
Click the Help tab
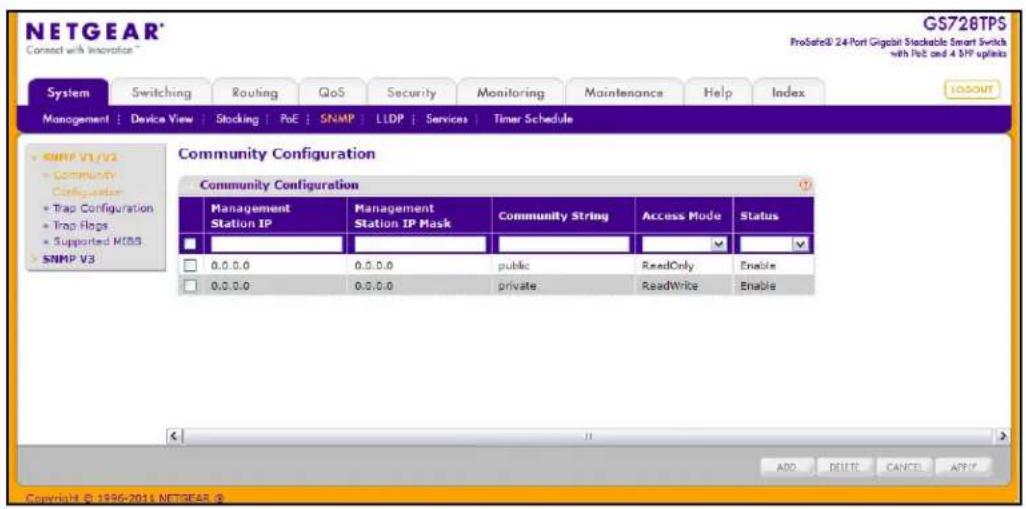point(717,94)
